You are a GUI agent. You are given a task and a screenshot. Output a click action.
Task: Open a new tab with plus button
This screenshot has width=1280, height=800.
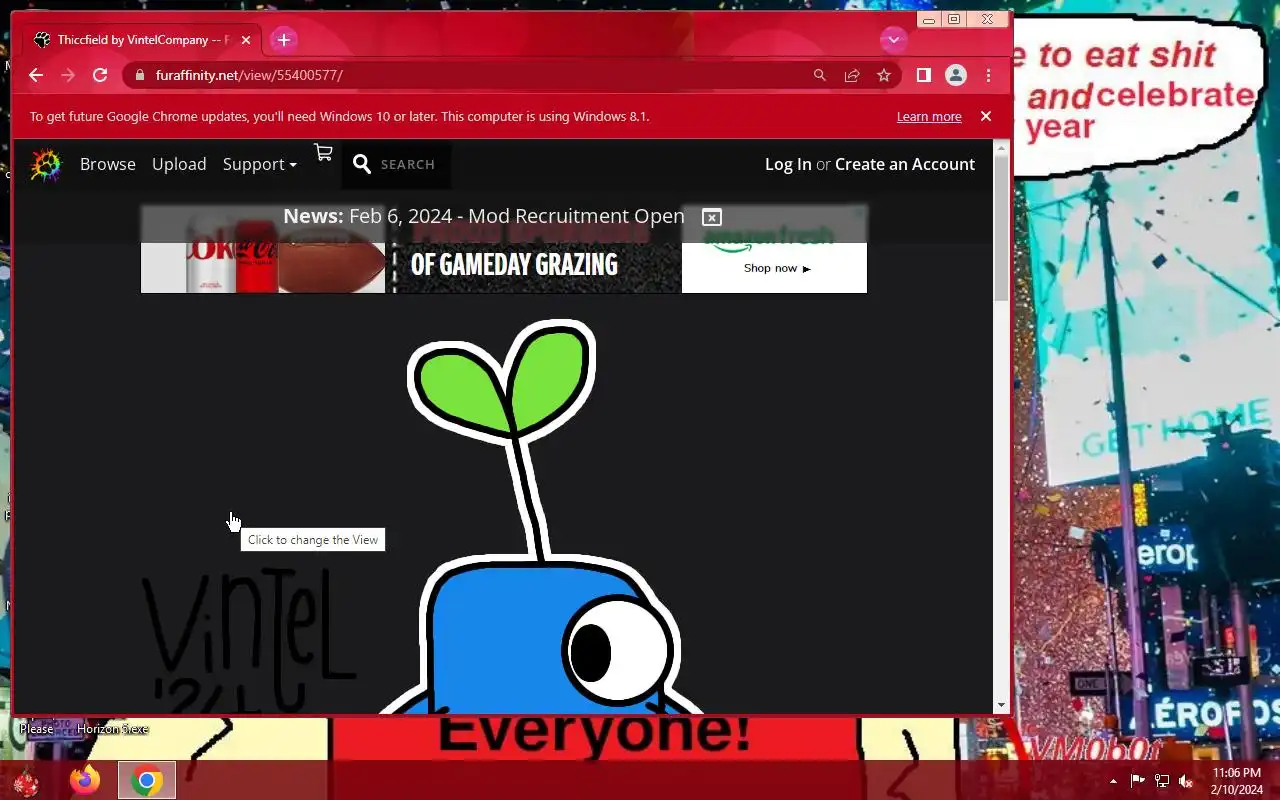coord(284,40)
